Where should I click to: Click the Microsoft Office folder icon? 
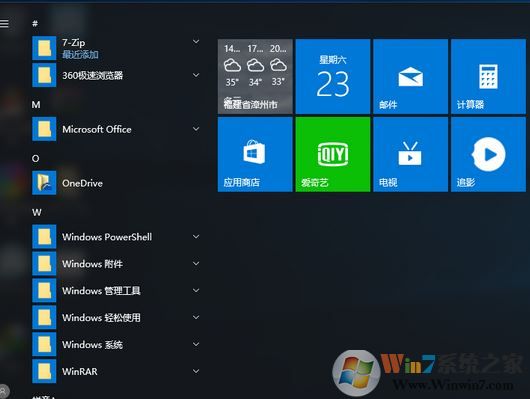[44, 129]
